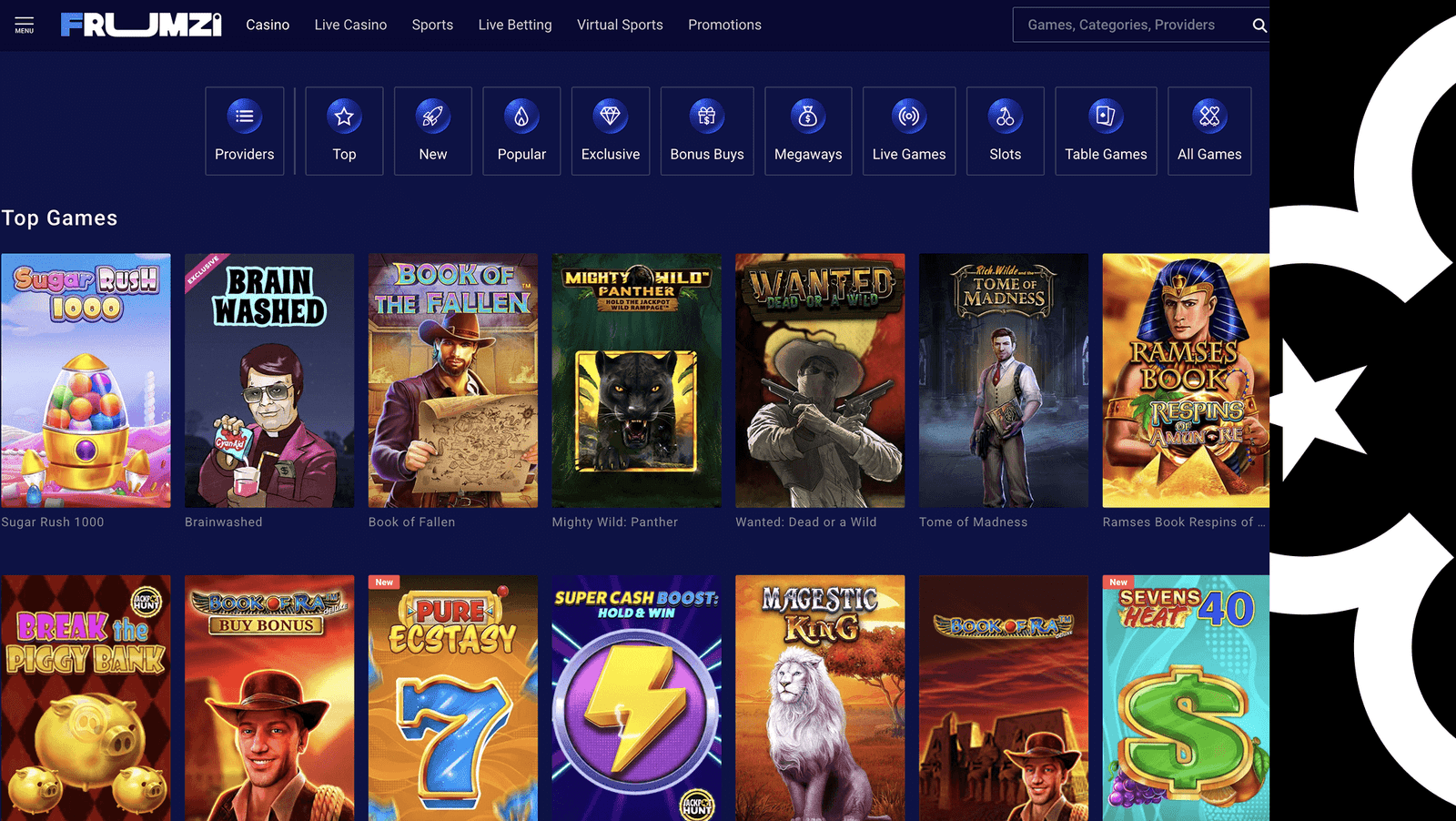Open the Exclusive diamond category
1456x821 pixels.
tap(611, 131)
